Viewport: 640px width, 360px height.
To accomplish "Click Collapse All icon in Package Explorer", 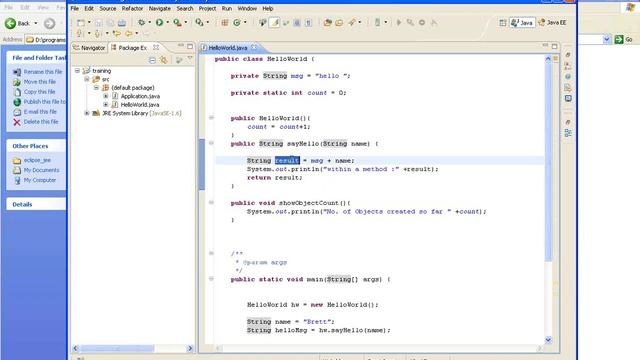I will point(152,60).
